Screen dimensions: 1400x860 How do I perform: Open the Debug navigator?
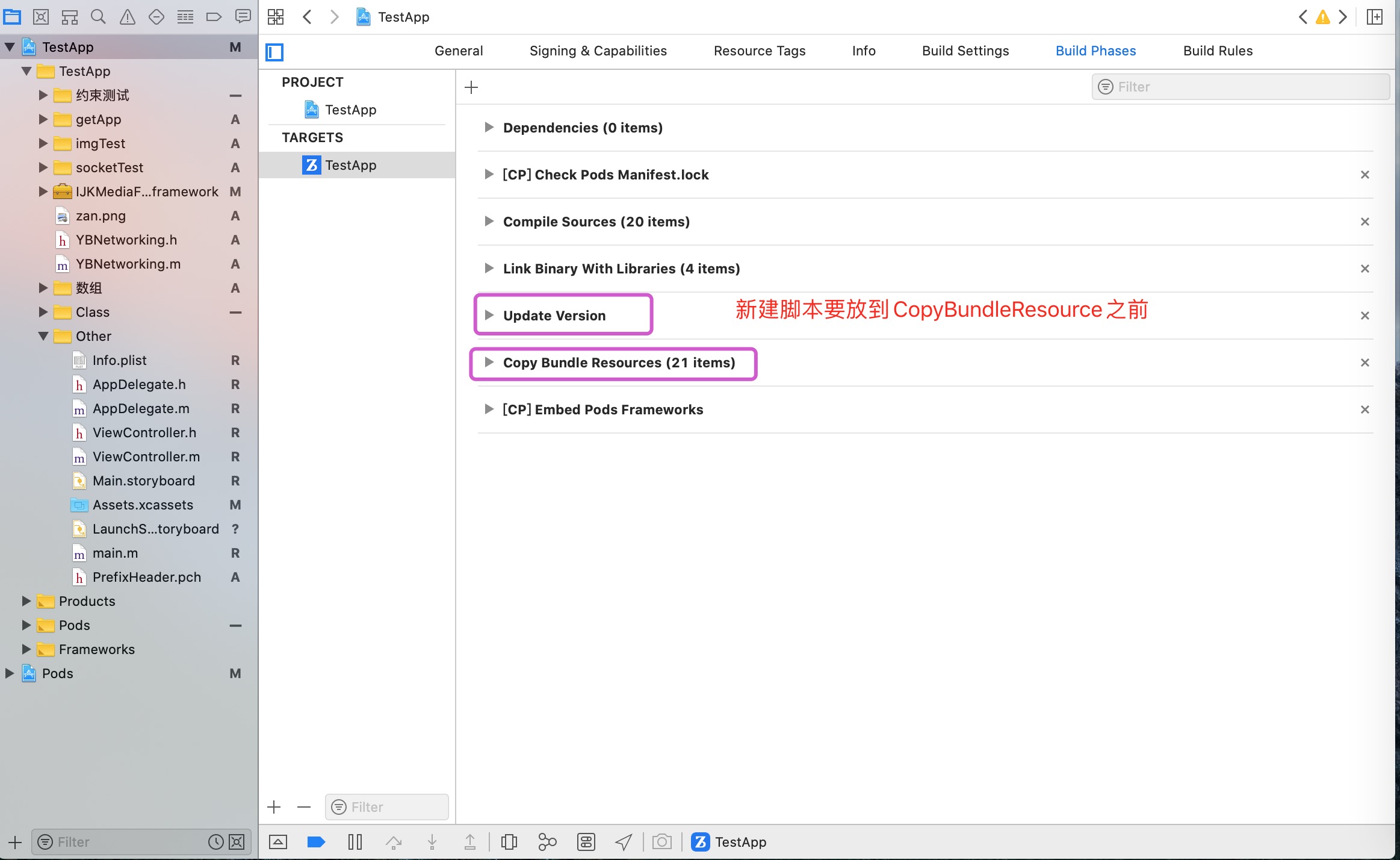185,17
